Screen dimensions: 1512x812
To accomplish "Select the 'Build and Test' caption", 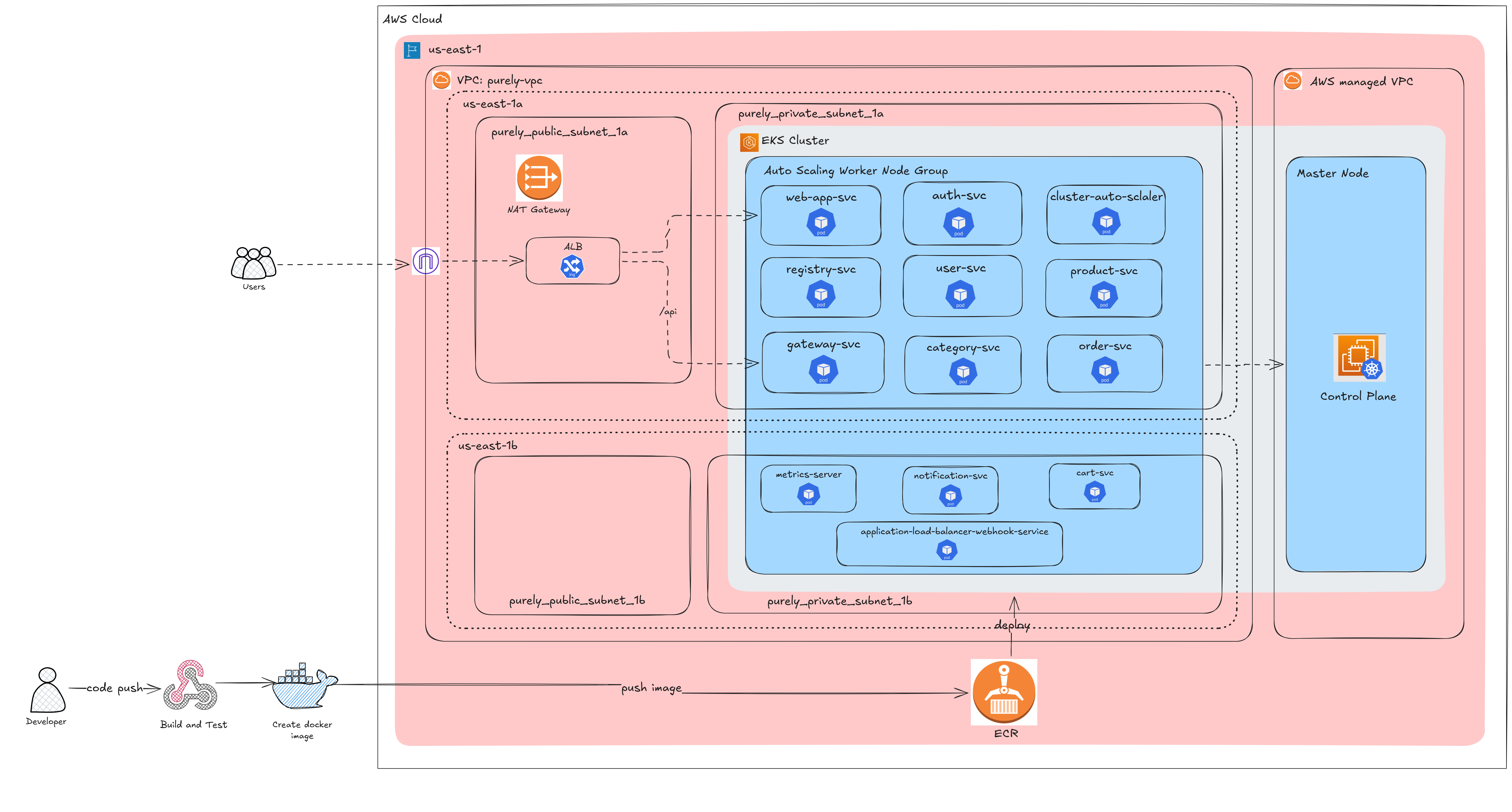I will tap(194, 725).
